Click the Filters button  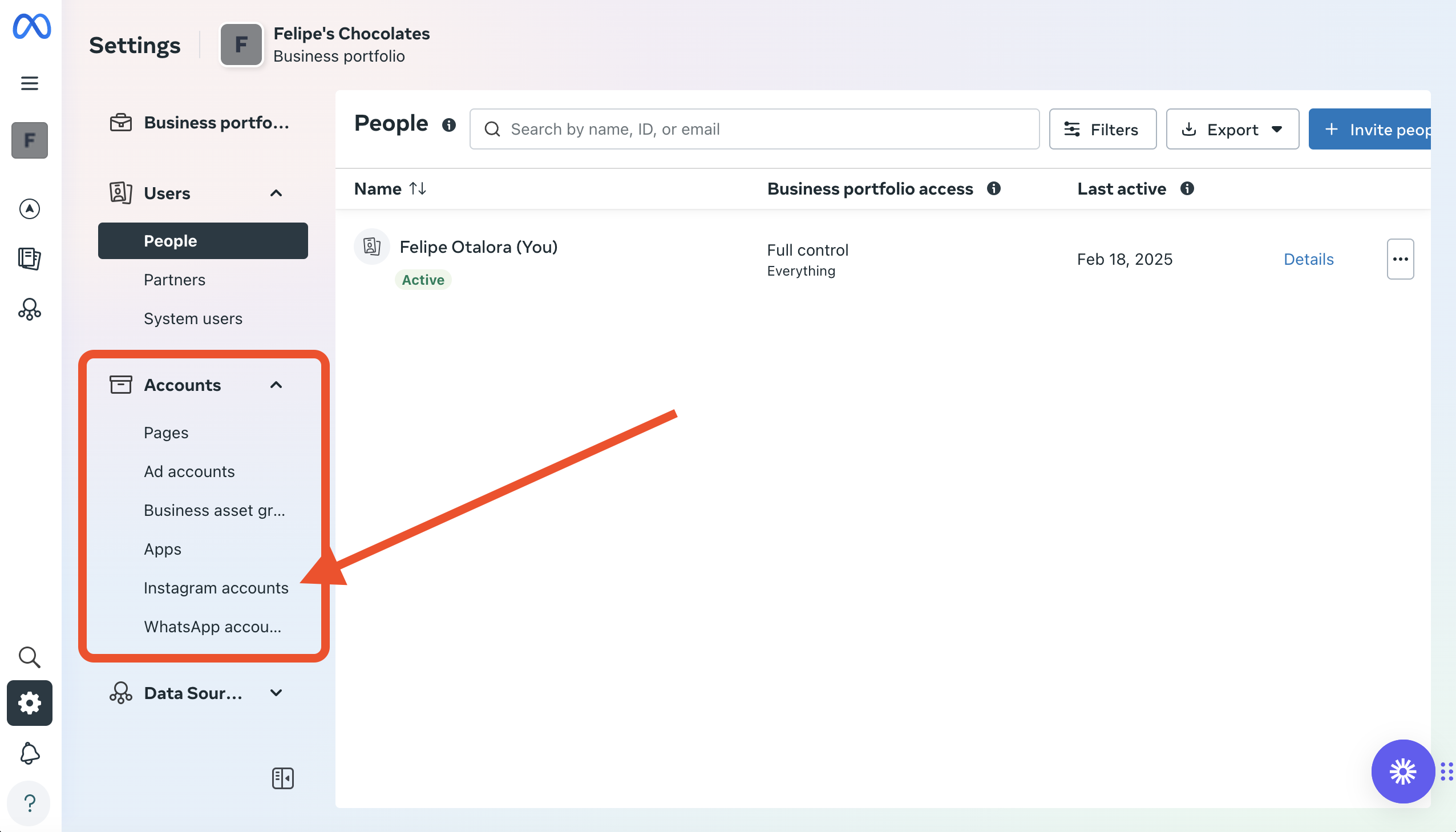click(x=1102, y=129)
